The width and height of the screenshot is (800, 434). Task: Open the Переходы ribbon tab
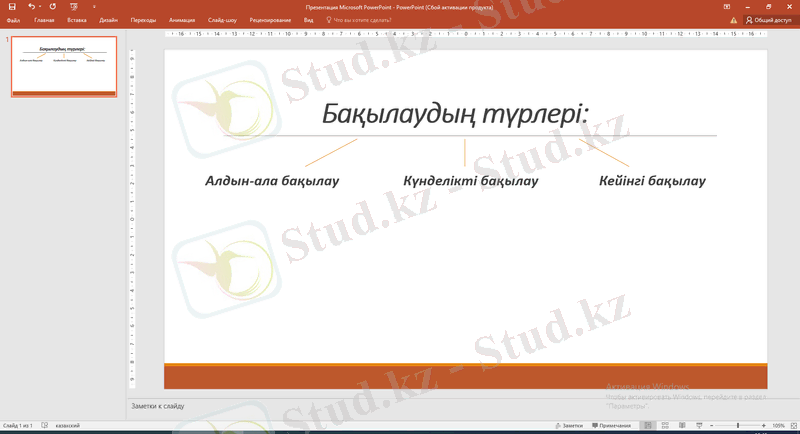(143, 20)
